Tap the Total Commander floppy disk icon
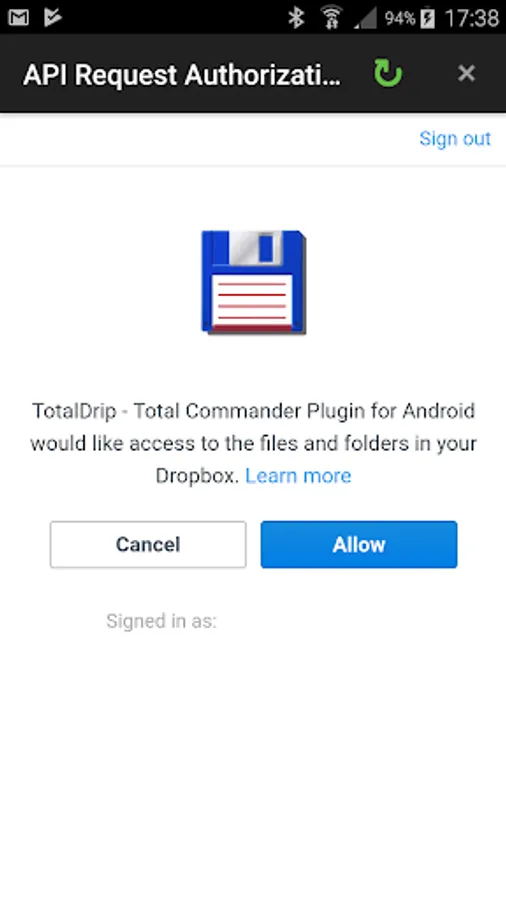The image size is (506, 900). point(254,282)
